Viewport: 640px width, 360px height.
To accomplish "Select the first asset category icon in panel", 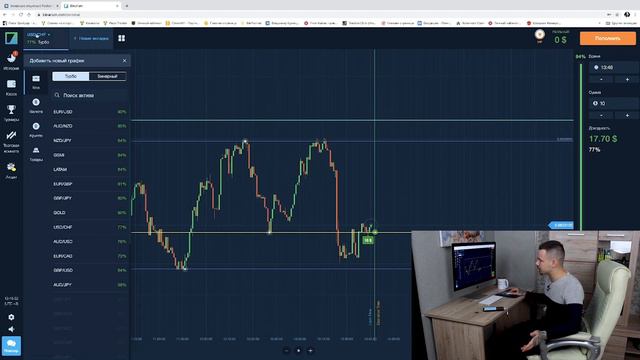I will [36, 78].
